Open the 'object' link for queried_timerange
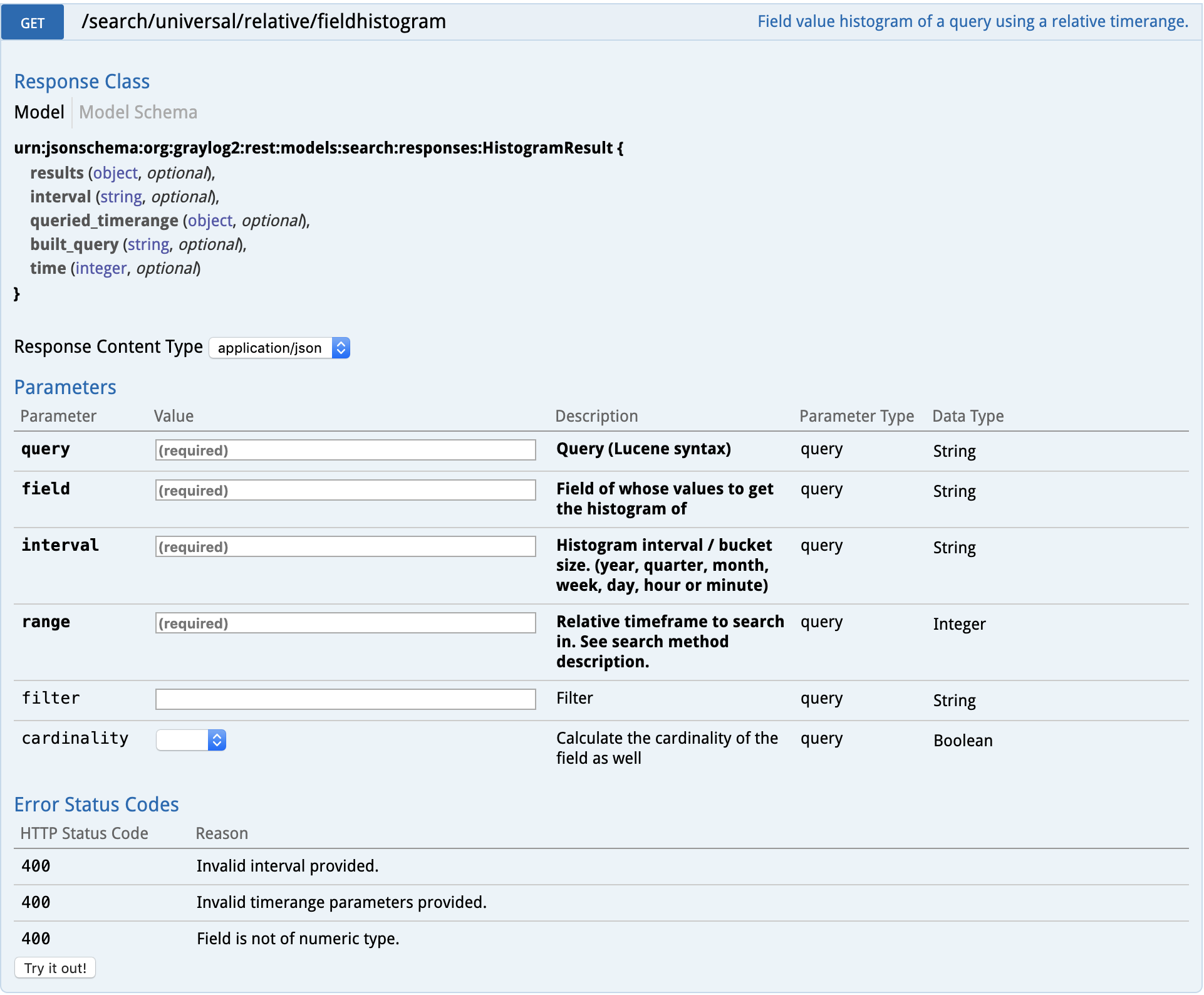The width and height of the screenshot is (1204, 995). pyautogui.click(x=210, y=221)
